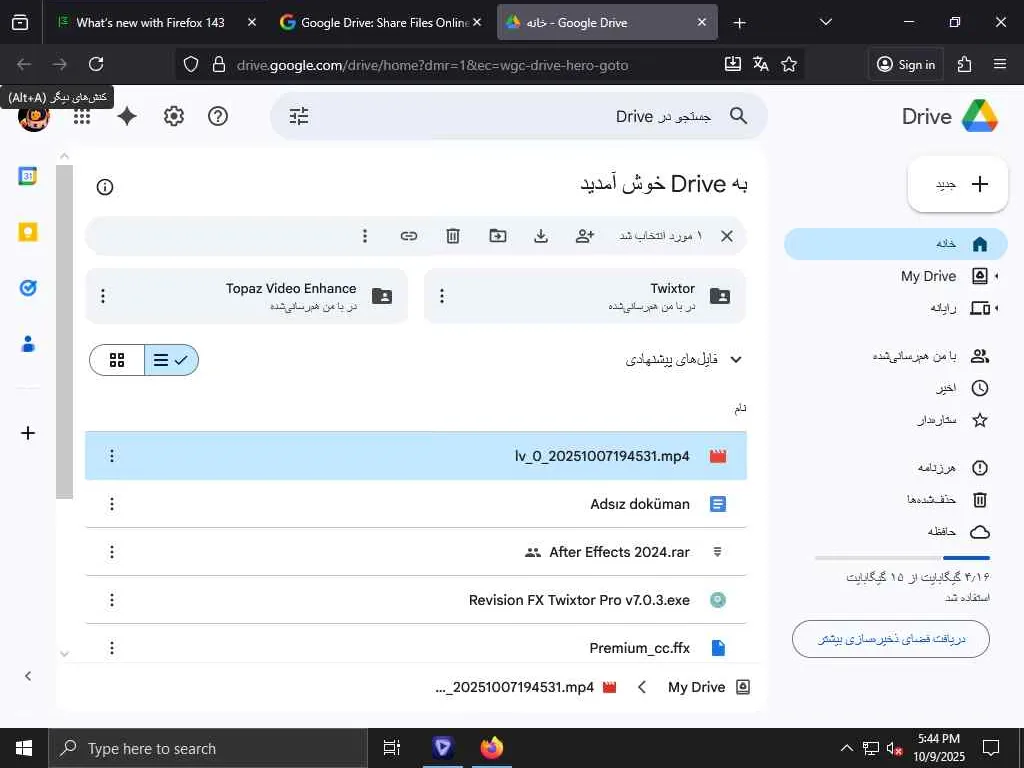Share person-add icon in selection toolbar
Viewport: 1024px width, 768px height.
[584, 236]
